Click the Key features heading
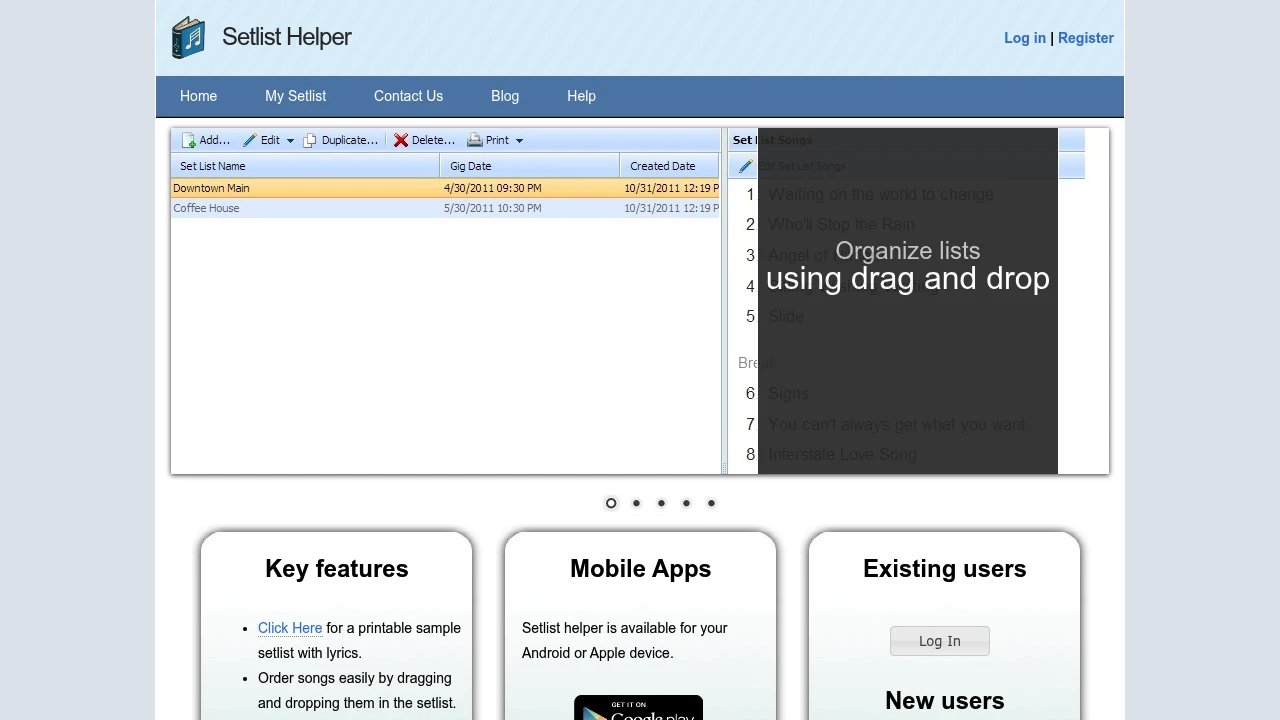1280x720 pixels. click(x=337, y=568)
